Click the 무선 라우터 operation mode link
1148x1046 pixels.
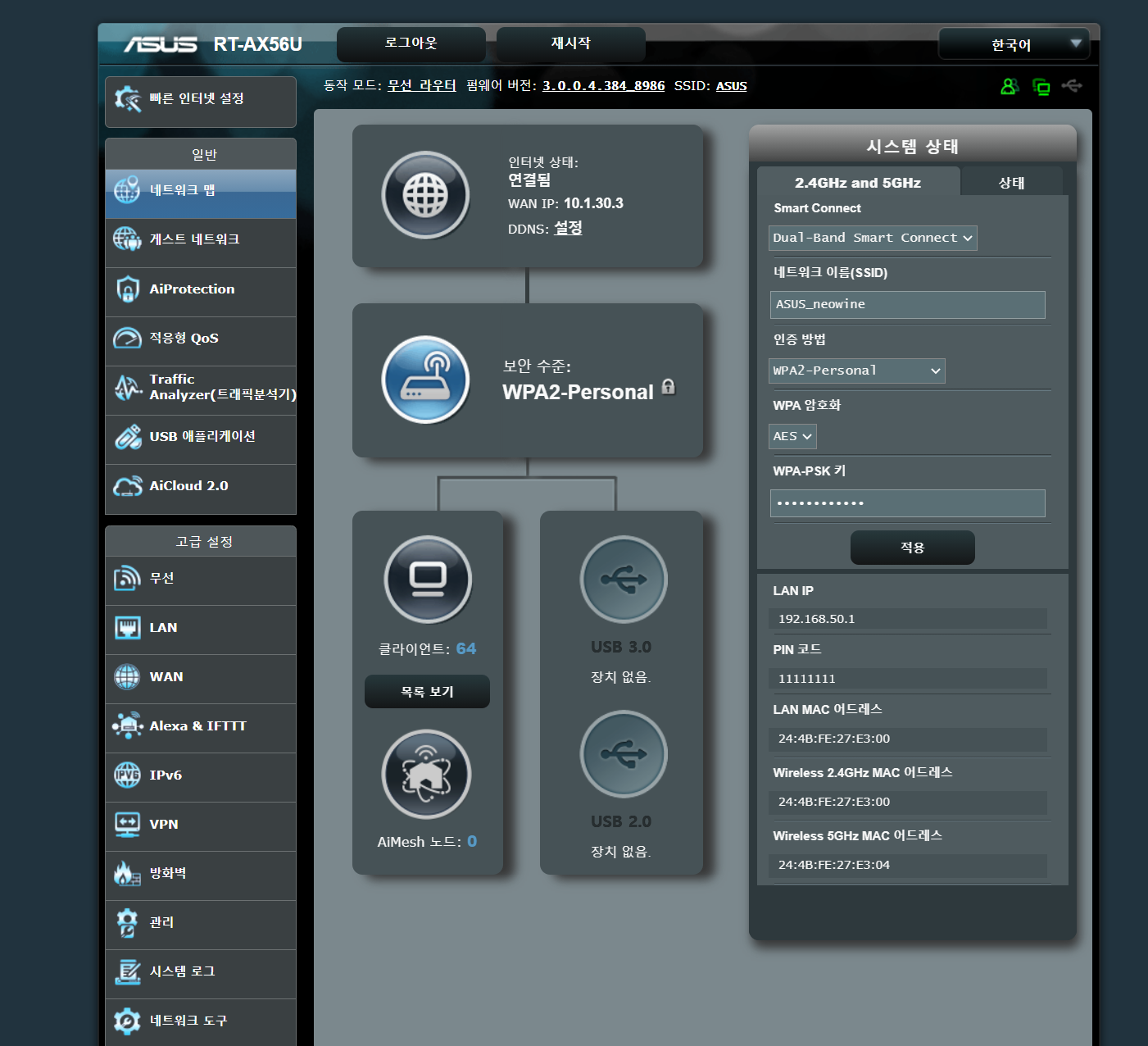[x=421, y=85]
